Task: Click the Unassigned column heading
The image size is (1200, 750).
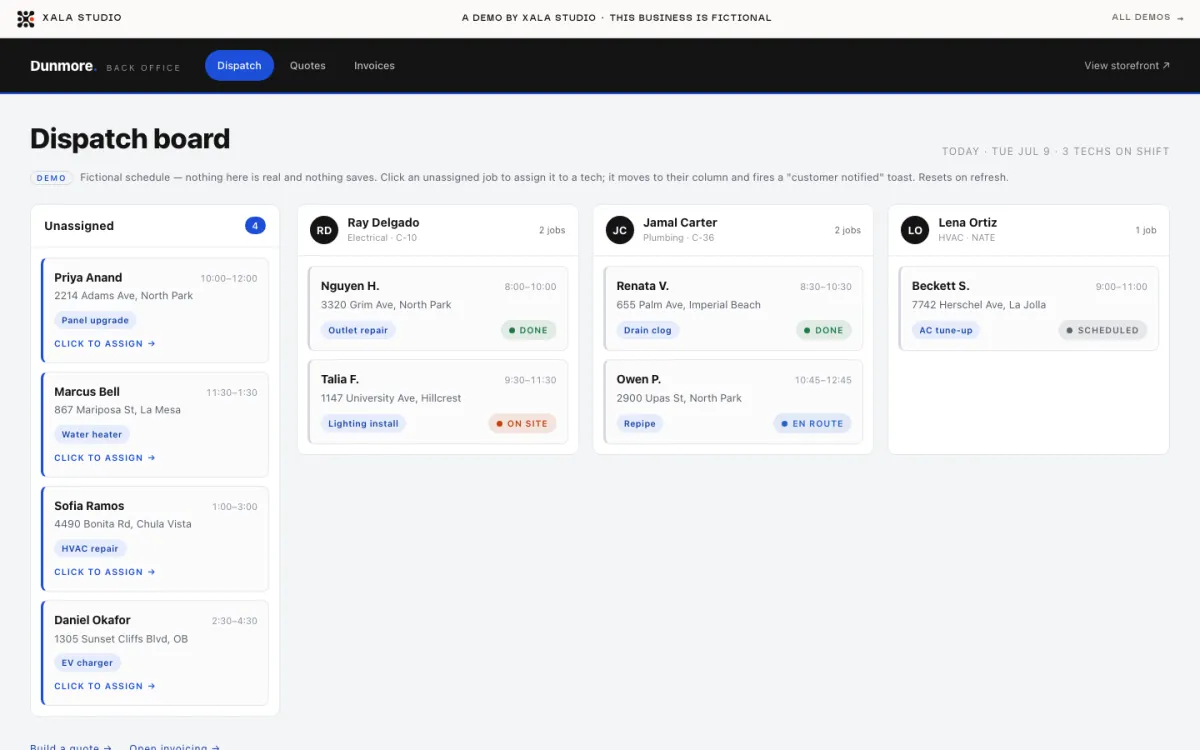Action: point(79,226)
